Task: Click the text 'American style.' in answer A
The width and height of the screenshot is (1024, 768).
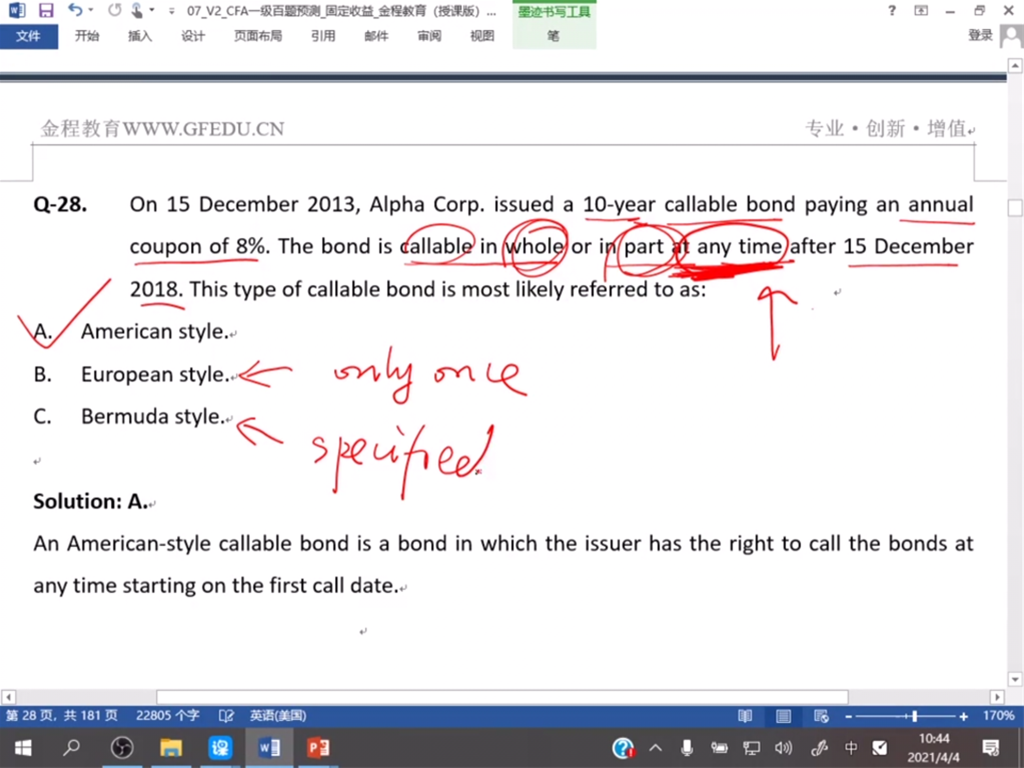Action: 155,332
